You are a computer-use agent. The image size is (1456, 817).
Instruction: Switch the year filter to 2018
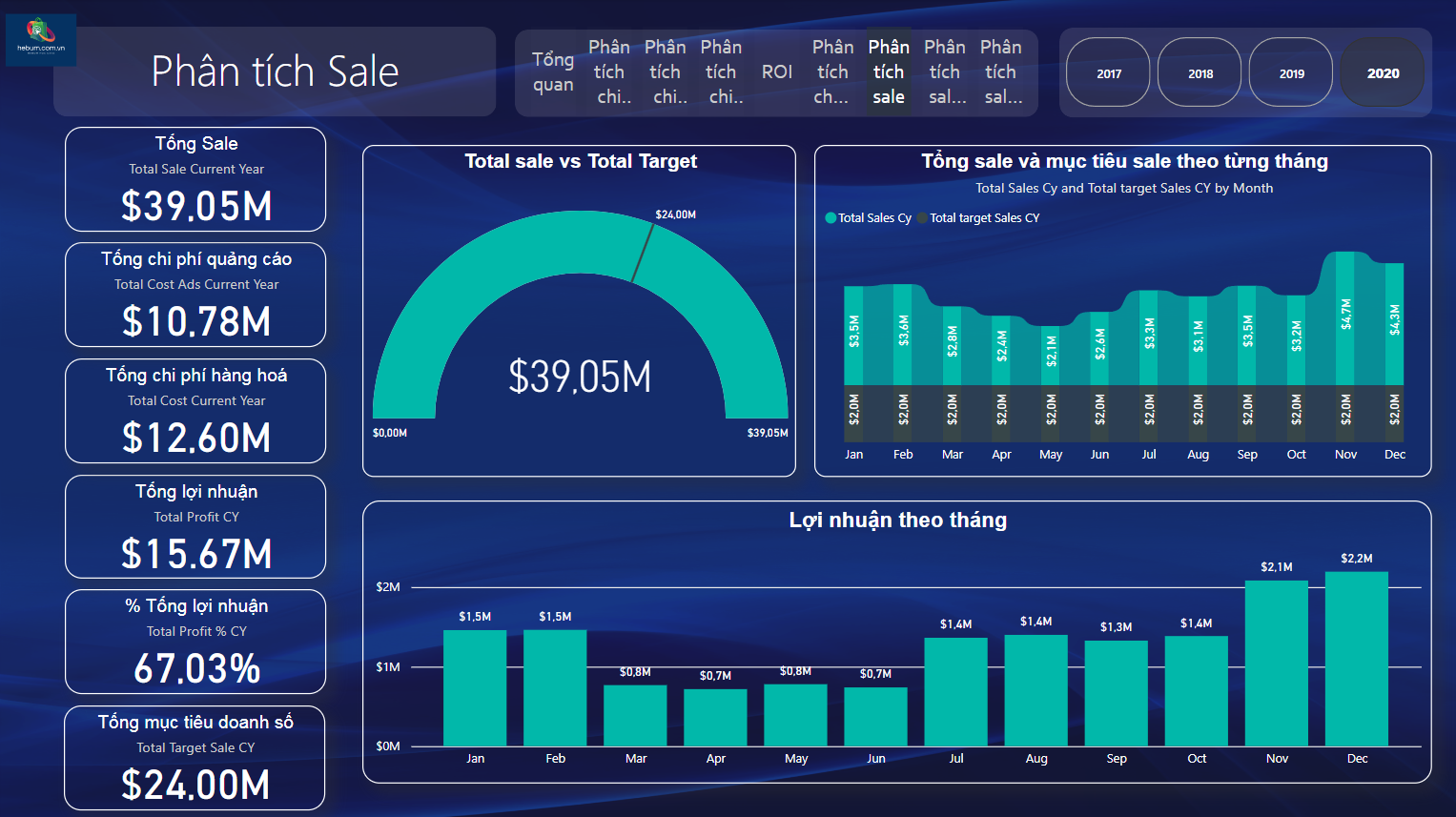coord(1200,72)
